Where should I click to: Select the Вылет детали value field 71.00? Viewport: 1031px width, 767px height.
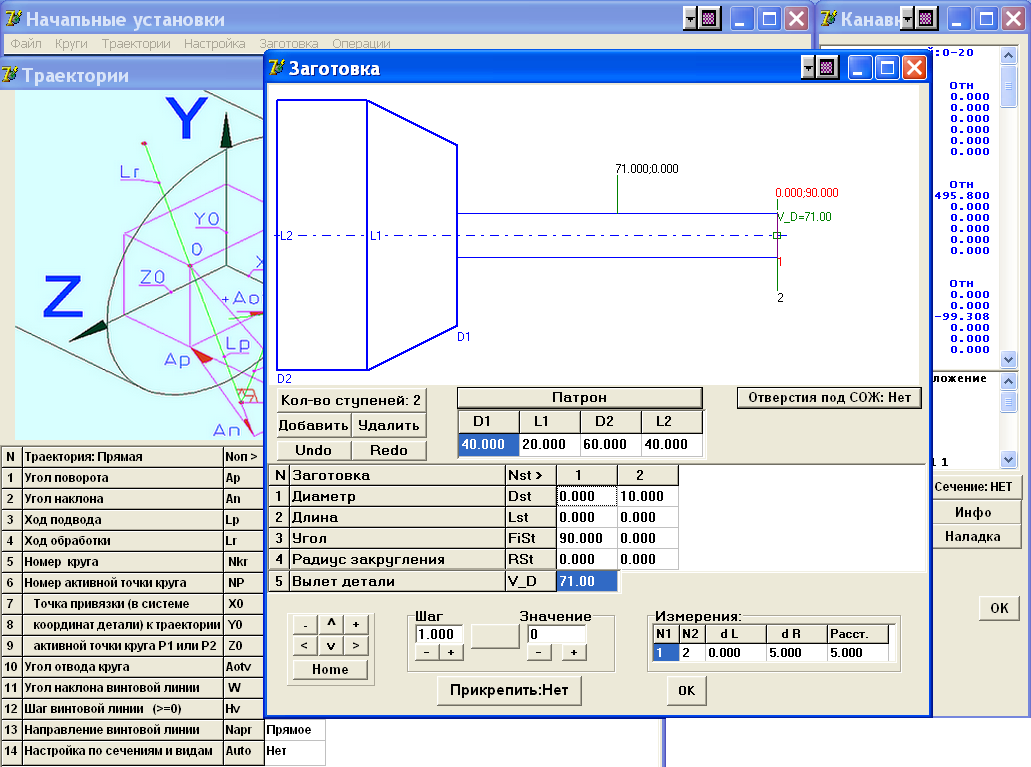coord(587,581)
